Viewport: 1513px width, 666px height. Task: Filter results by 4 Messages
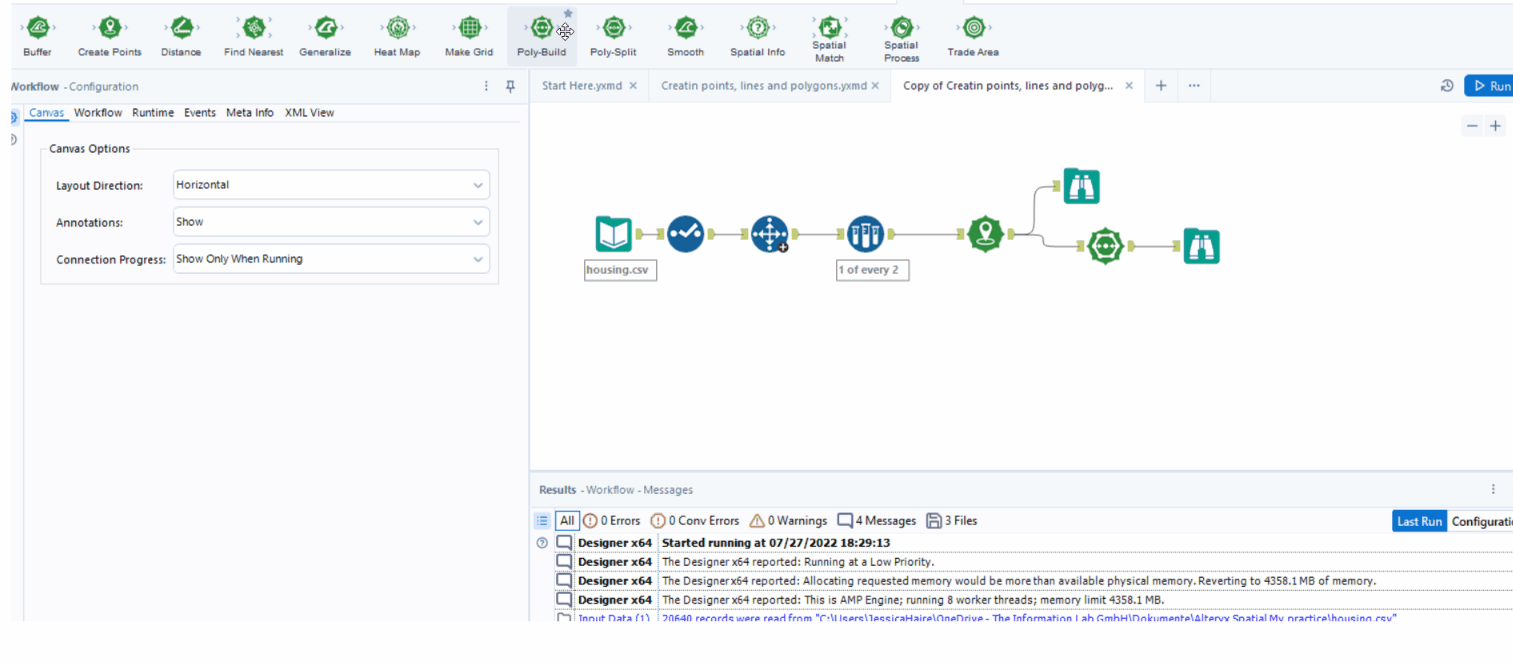pyautogui.click(x=877, y=521)
